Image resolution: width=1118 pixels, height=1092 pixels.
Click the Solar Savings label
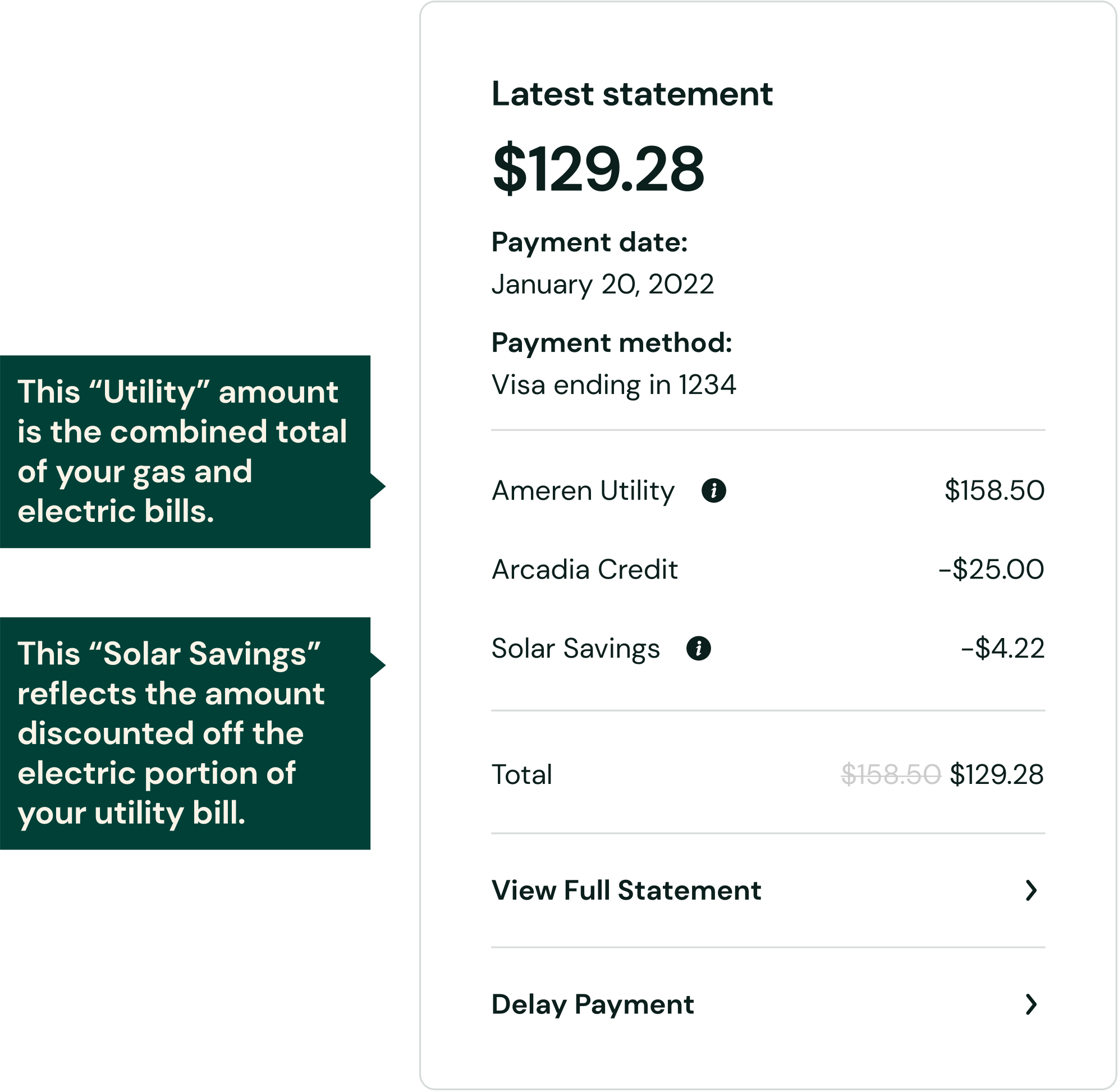pos(575,649)
